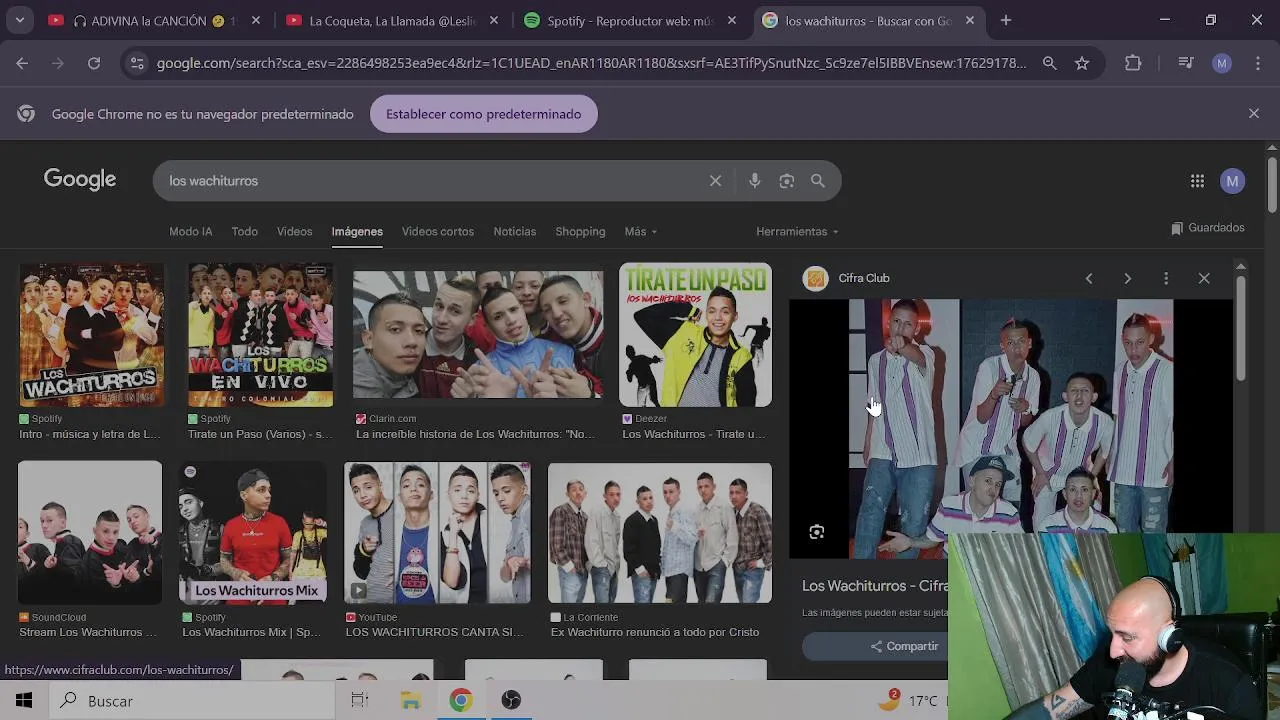This screenshot has width=1280, height=720.
Task: Open the La Corriente Ex Wachiturro thumbnail
Action: (x=660, y=532)
